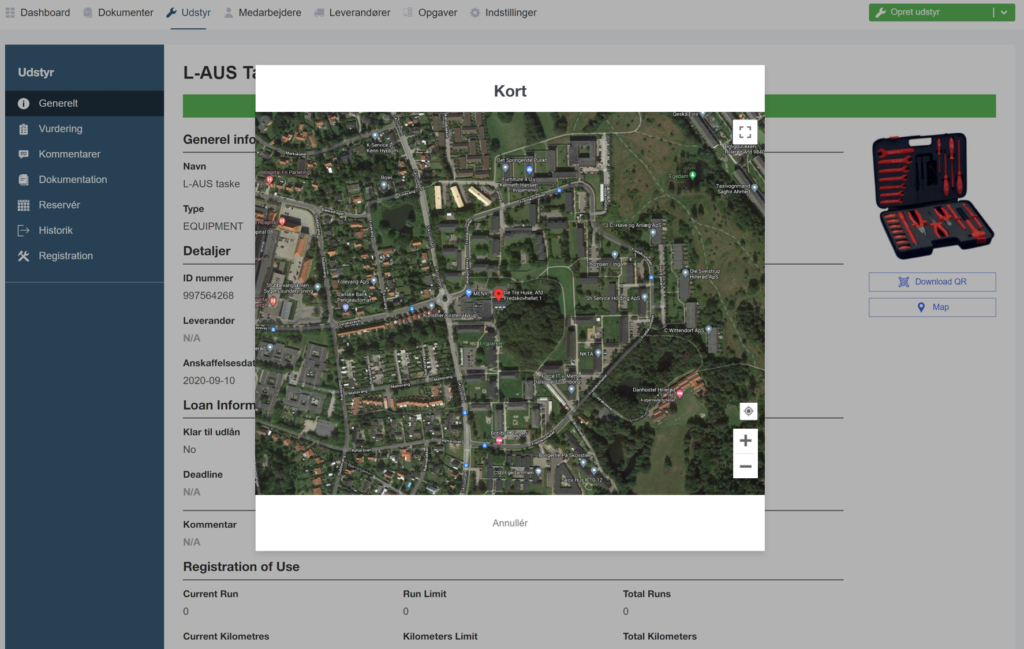Image resolution: width=1024 pixels, height=649 pixels.
Task: Click the red equipment location pin
Action: (498, 295)
